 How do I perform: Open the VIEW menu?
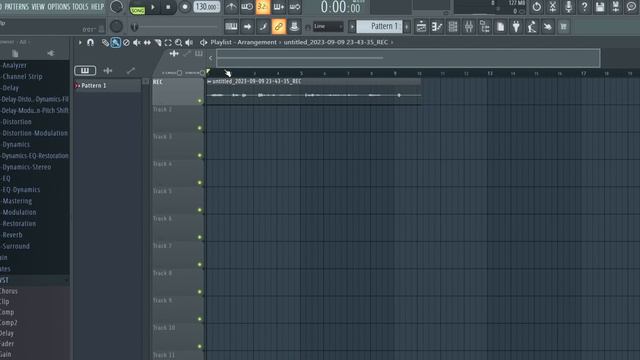pyautogui.click(x=38, y=7)
